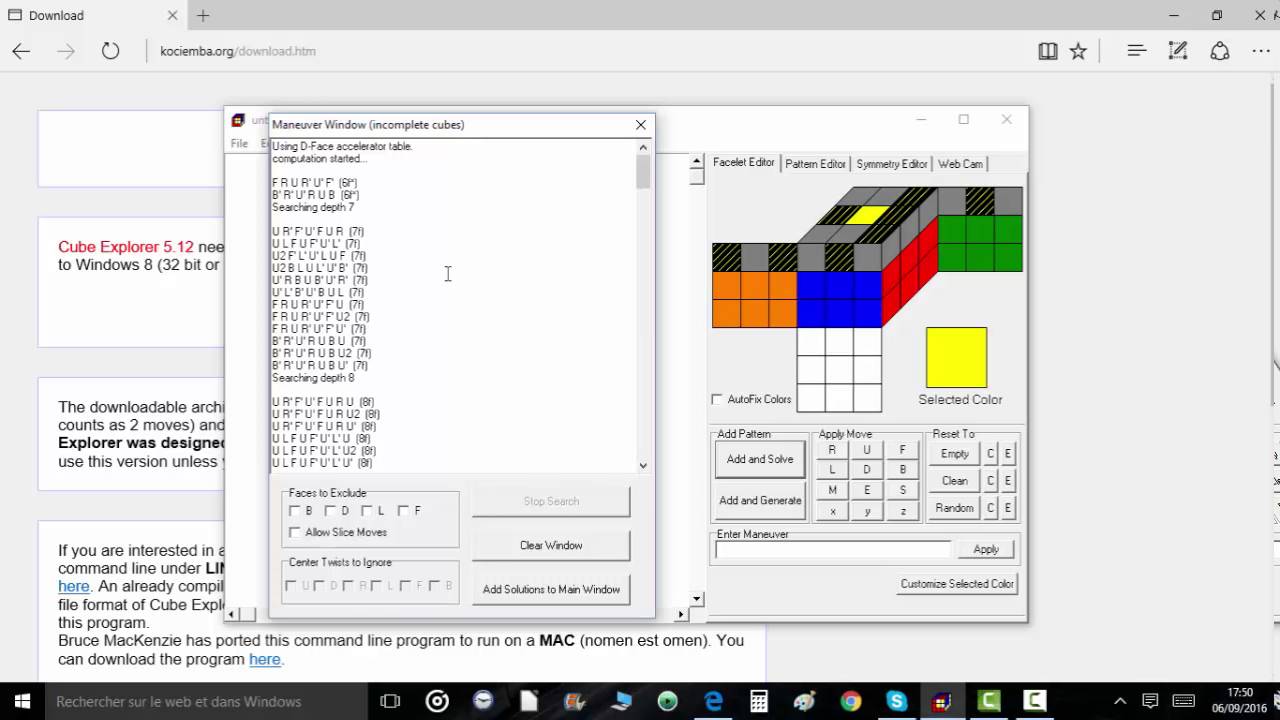The height and width of the screenshot is (720, 1280).
Task: Switch to Cube Explorer taskbar icon
Action: pos(942,701)
